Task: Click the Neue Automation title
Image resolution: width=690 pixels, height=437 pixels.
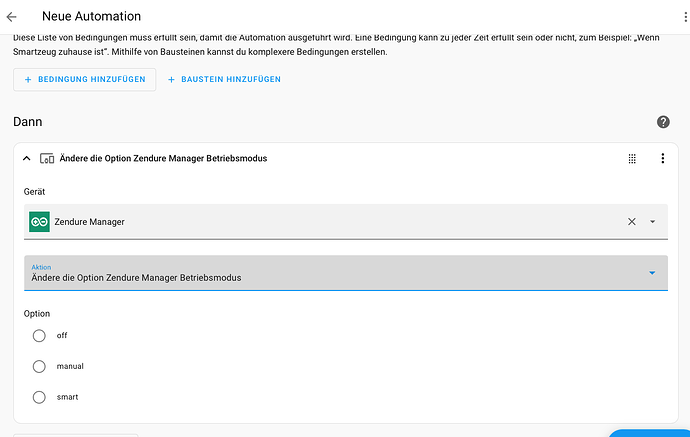Action: (x=92, y=16)
